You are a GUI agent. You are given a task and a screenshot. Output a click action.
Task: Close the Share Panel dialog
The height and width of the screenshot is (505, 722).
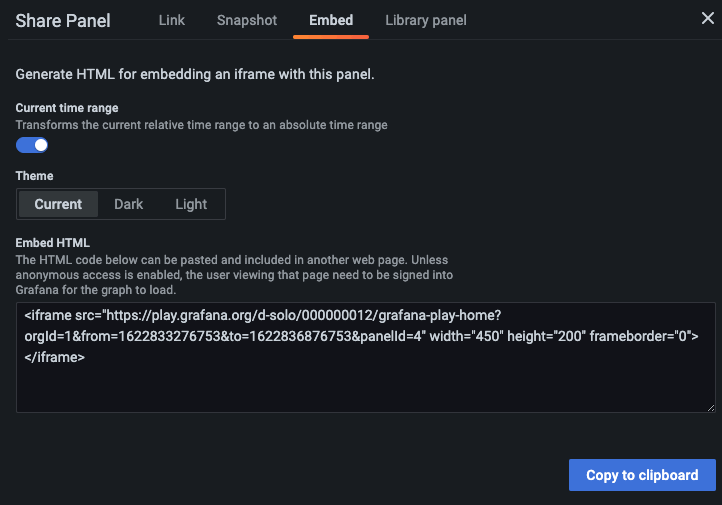pyautogui.click(x=706, y=18)
